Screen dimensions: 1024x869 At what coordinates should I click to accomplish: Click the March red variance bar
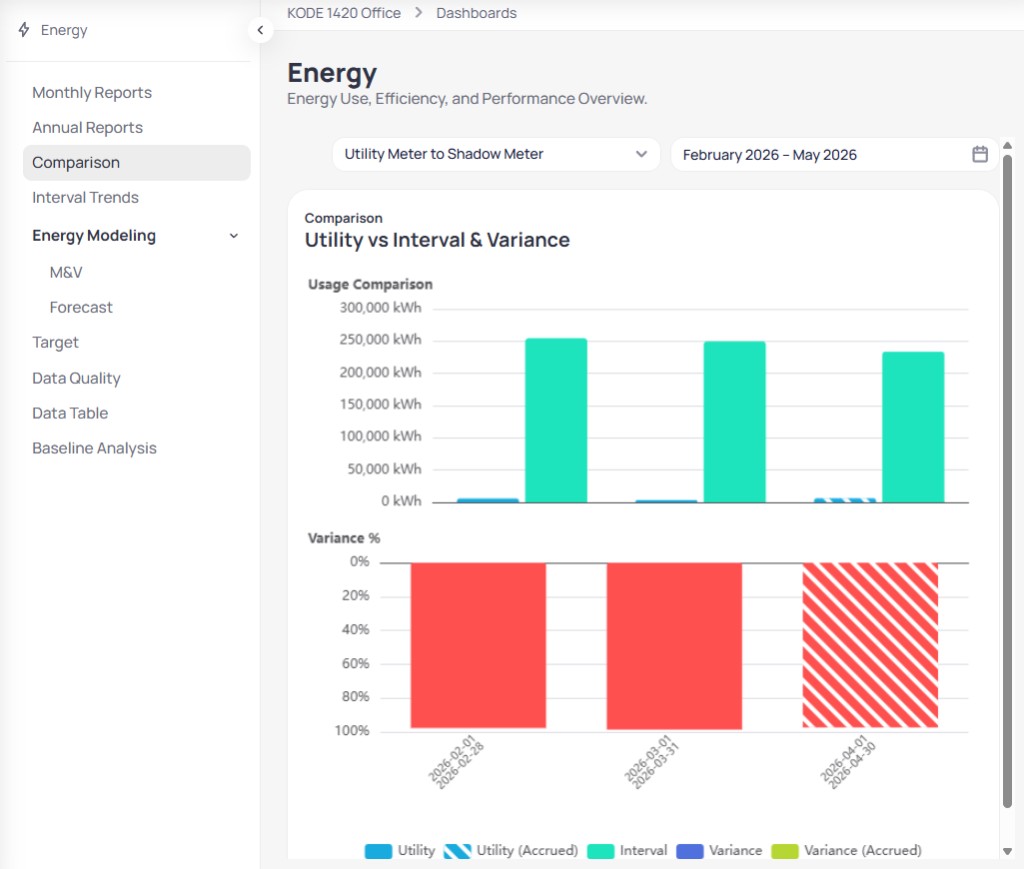pos(674,646)
